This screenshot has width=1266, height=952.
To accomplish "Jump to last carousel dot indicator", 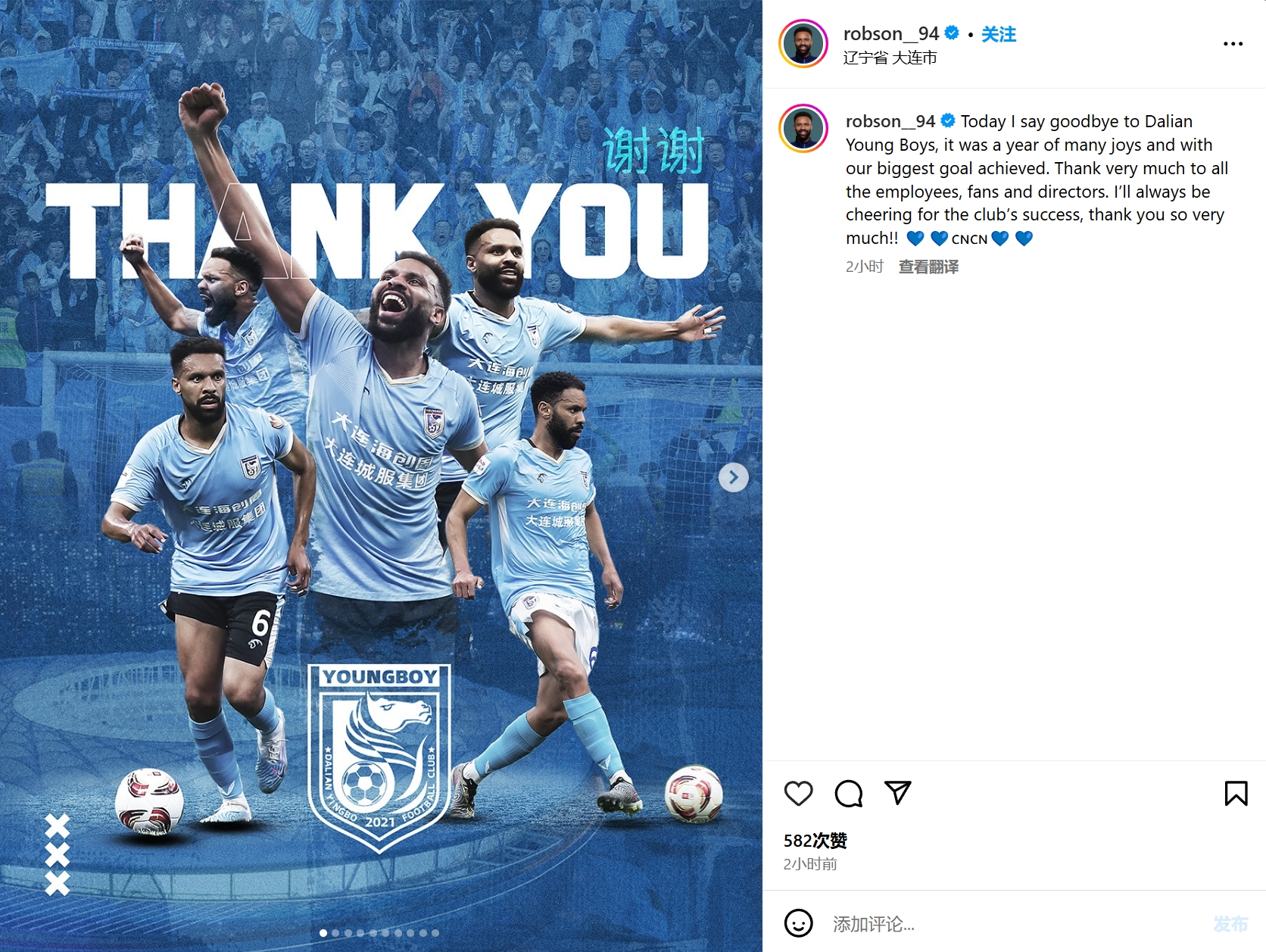I will [435, 933].
